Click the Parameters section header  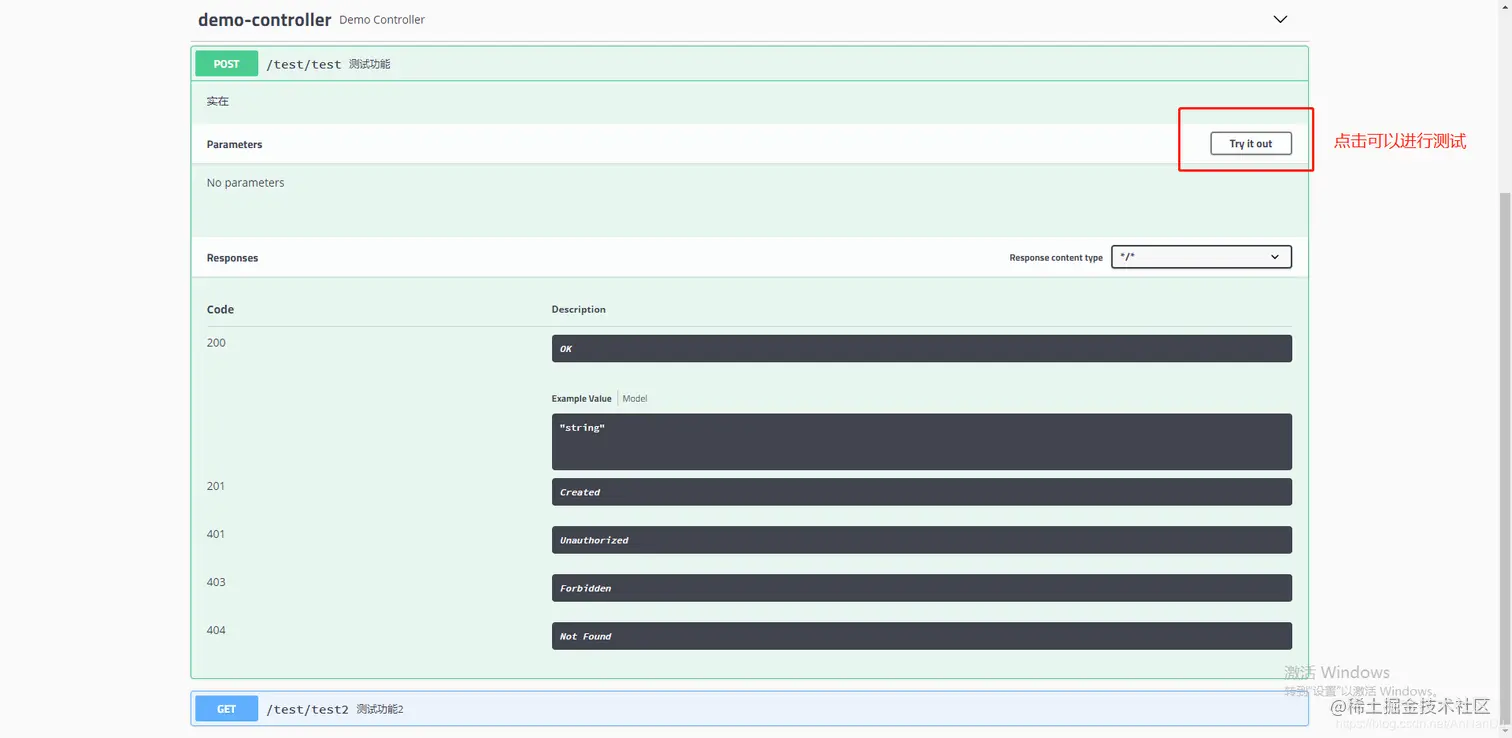pyautogui.click(x=234, y=144)
